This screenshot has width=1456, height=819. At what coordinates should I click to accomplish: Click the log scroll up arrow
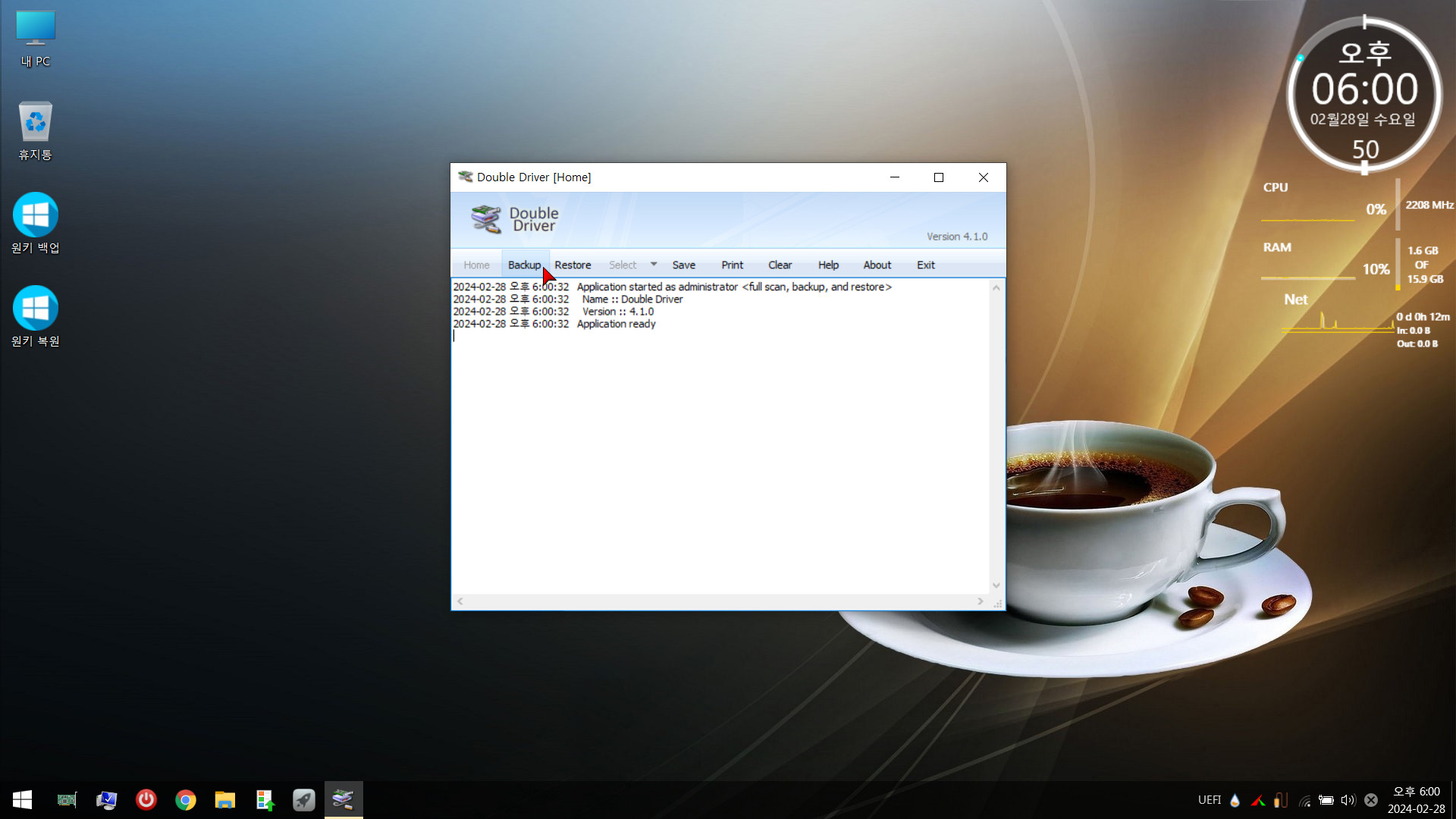click(x=996, y=287)
